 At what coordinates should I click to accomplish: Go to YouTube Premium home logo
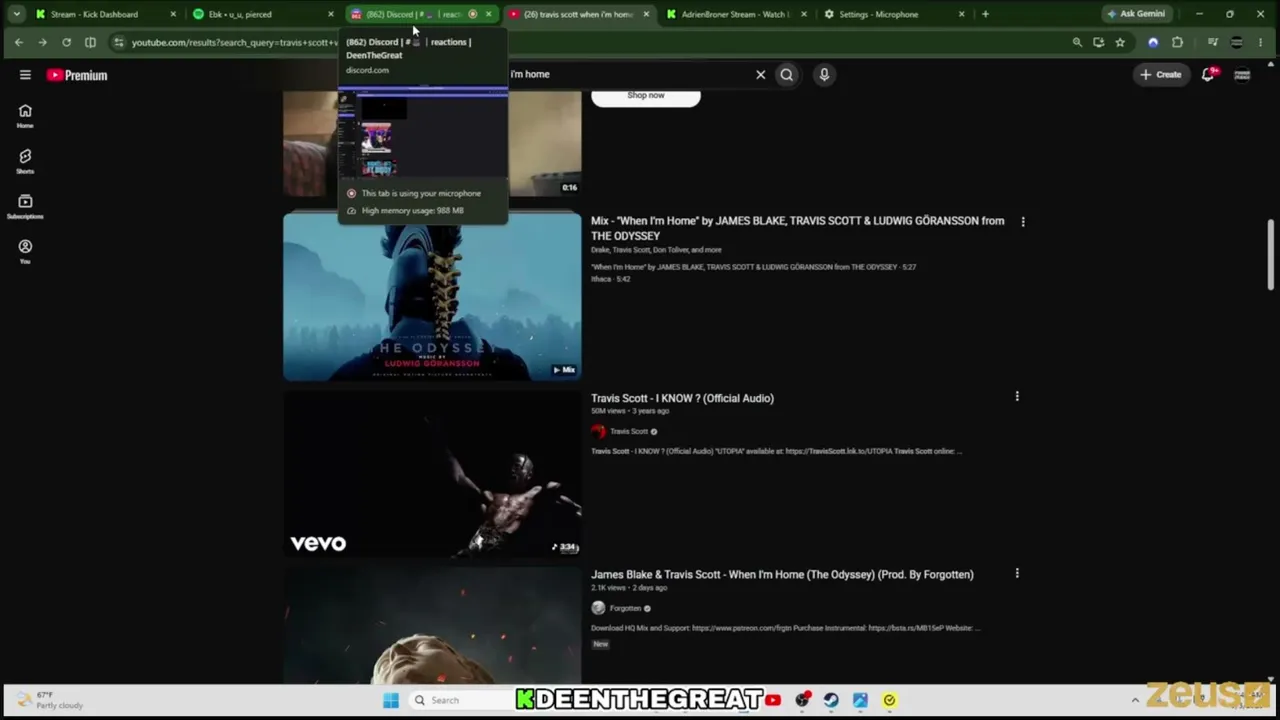[x=77, y=75]
